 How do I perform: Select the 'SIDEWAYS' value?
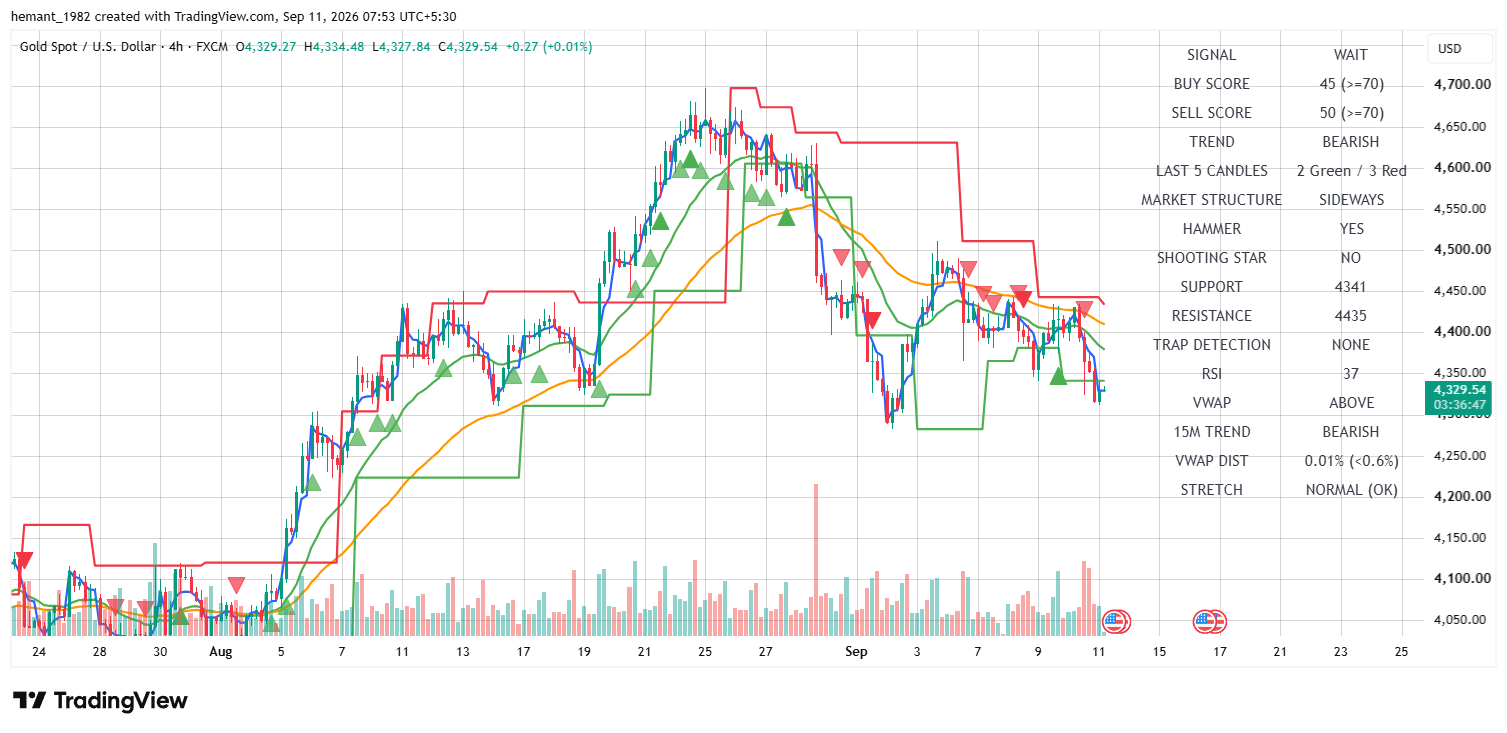tap(1351, 200)
